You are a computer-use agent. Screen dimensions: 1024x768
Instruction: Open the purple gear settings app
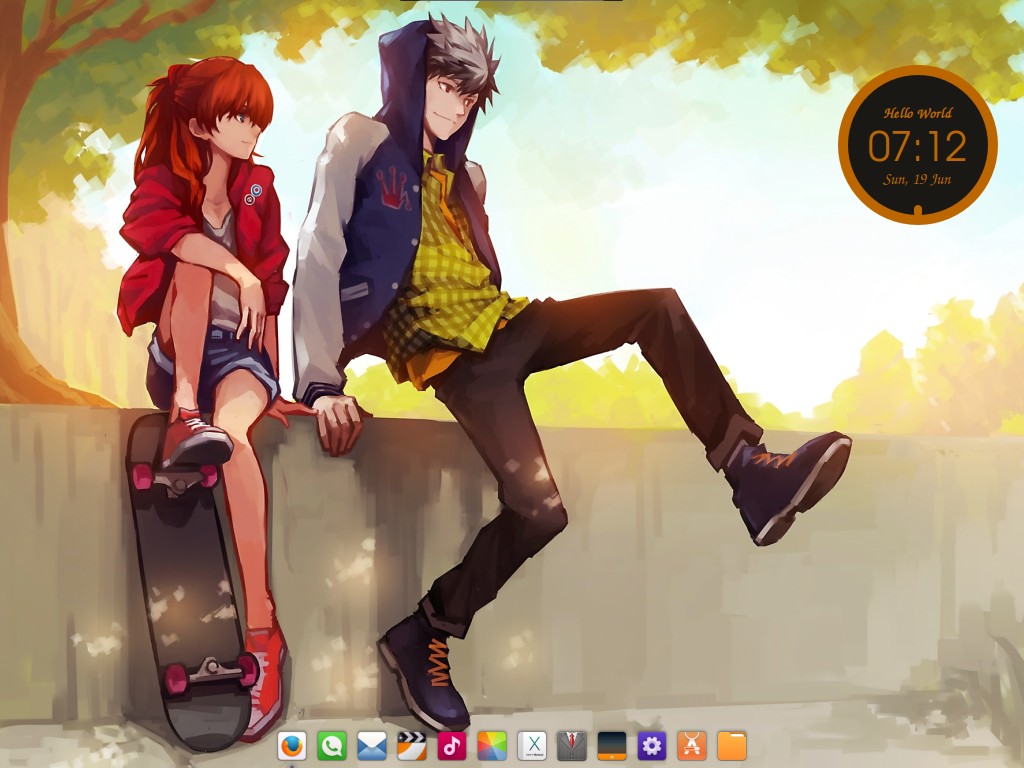[652, 746]
